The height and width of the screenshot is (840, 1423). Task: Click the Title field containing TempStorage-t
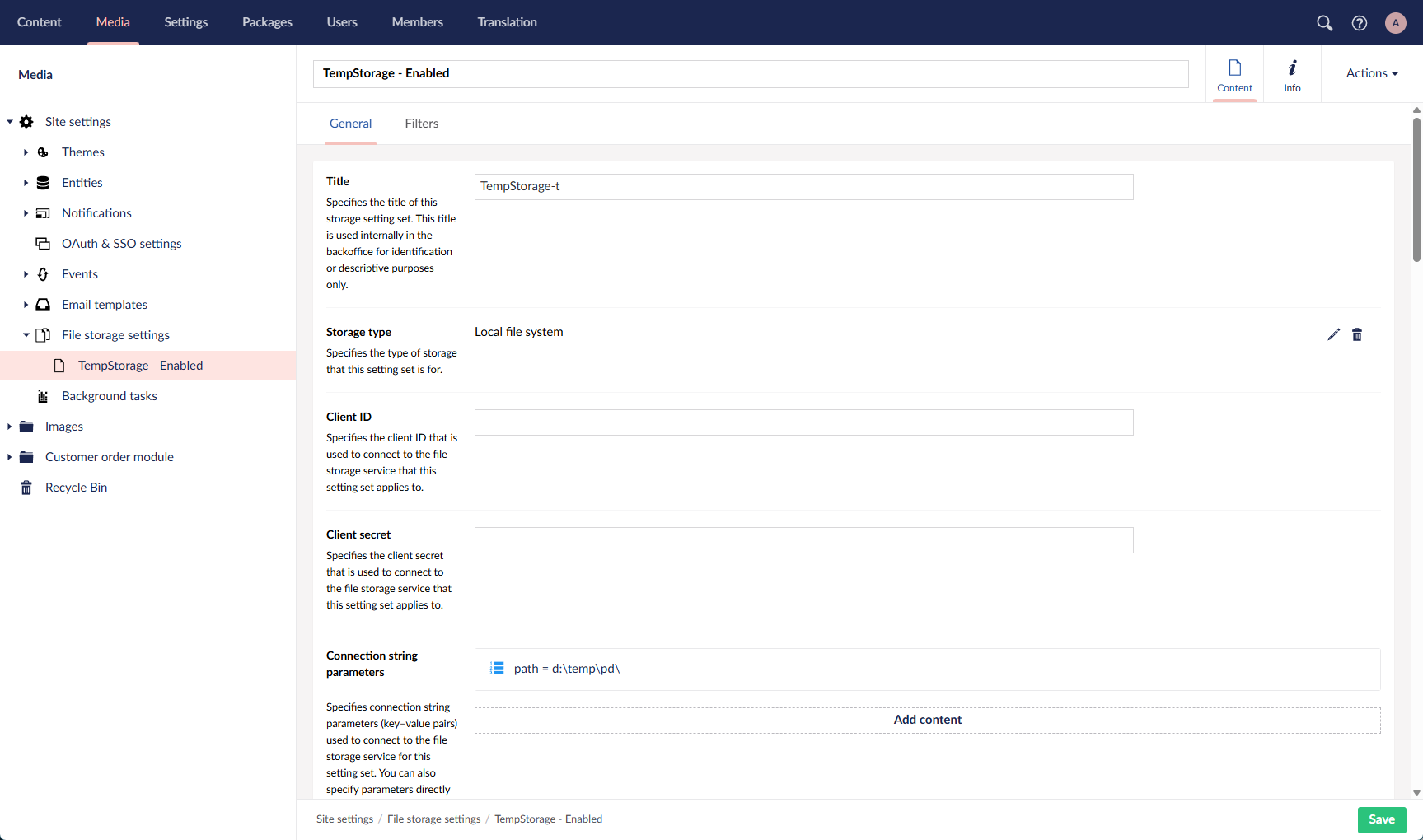pos(804,187)
